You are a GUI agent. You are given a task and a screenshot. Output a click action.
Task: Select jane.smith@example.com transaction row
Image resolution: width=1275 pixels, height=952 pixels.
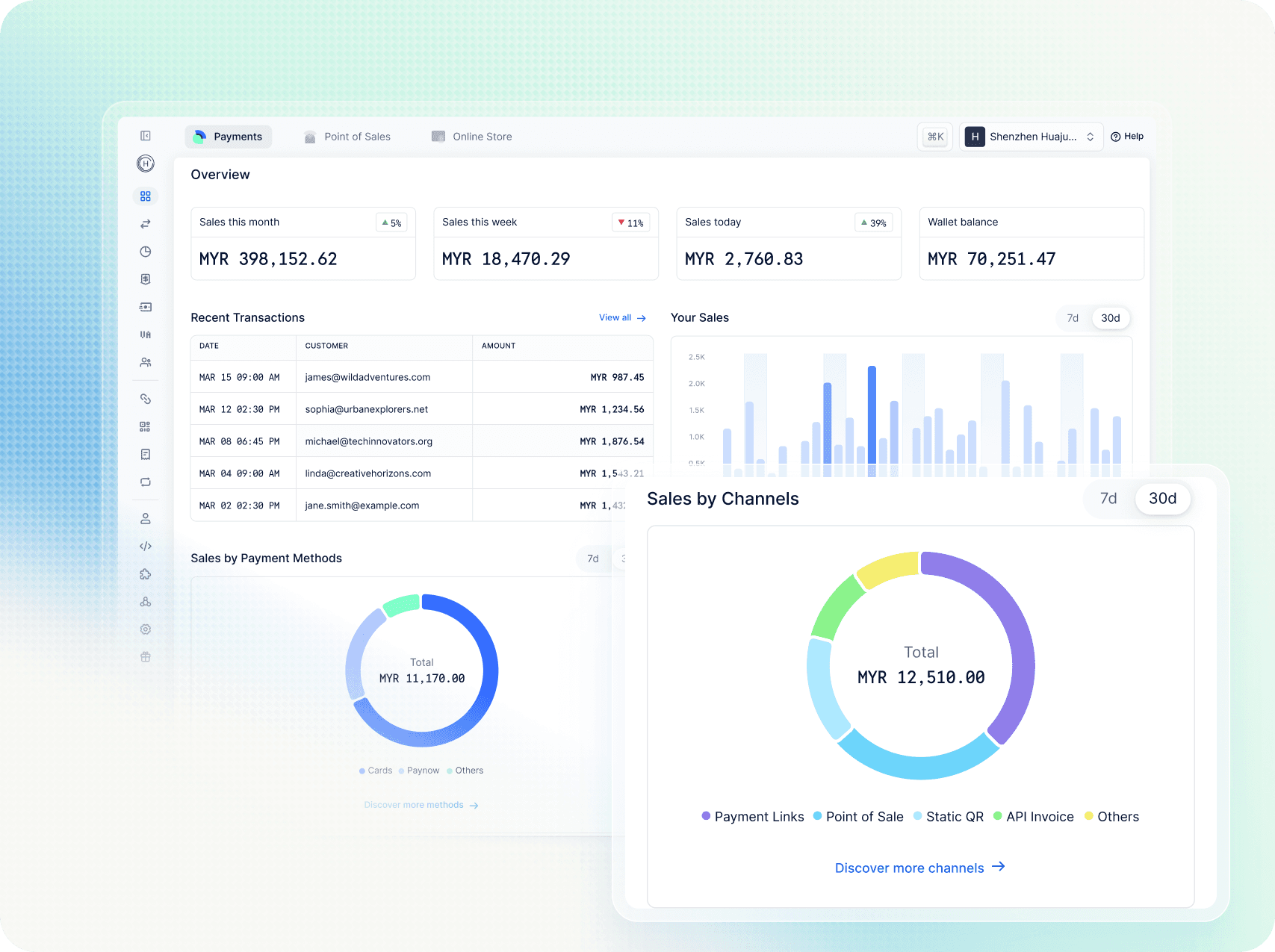click(x=422, y=505)
